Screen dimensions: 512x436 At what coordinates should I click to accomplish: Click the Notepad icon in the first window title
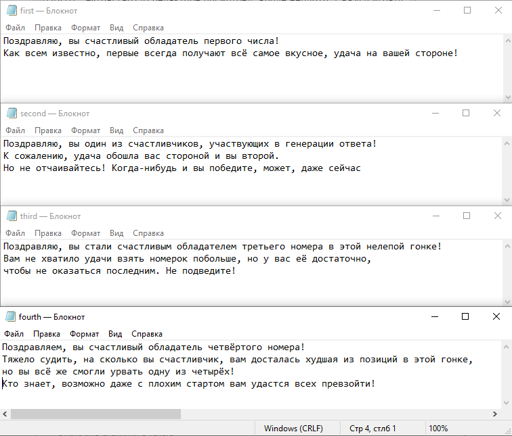tap(12, 11)
